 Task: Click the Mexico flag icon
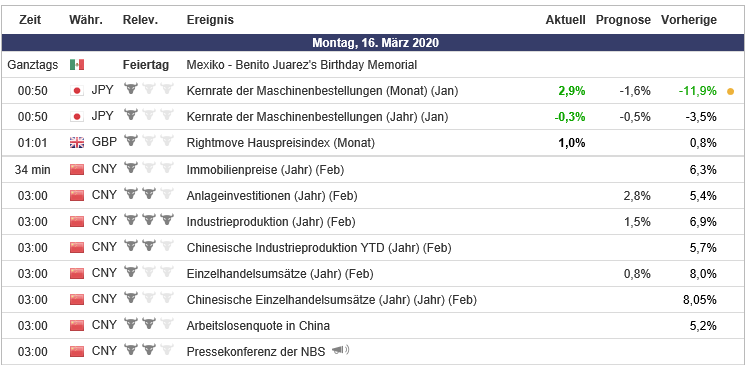click(x=77, y=64)
